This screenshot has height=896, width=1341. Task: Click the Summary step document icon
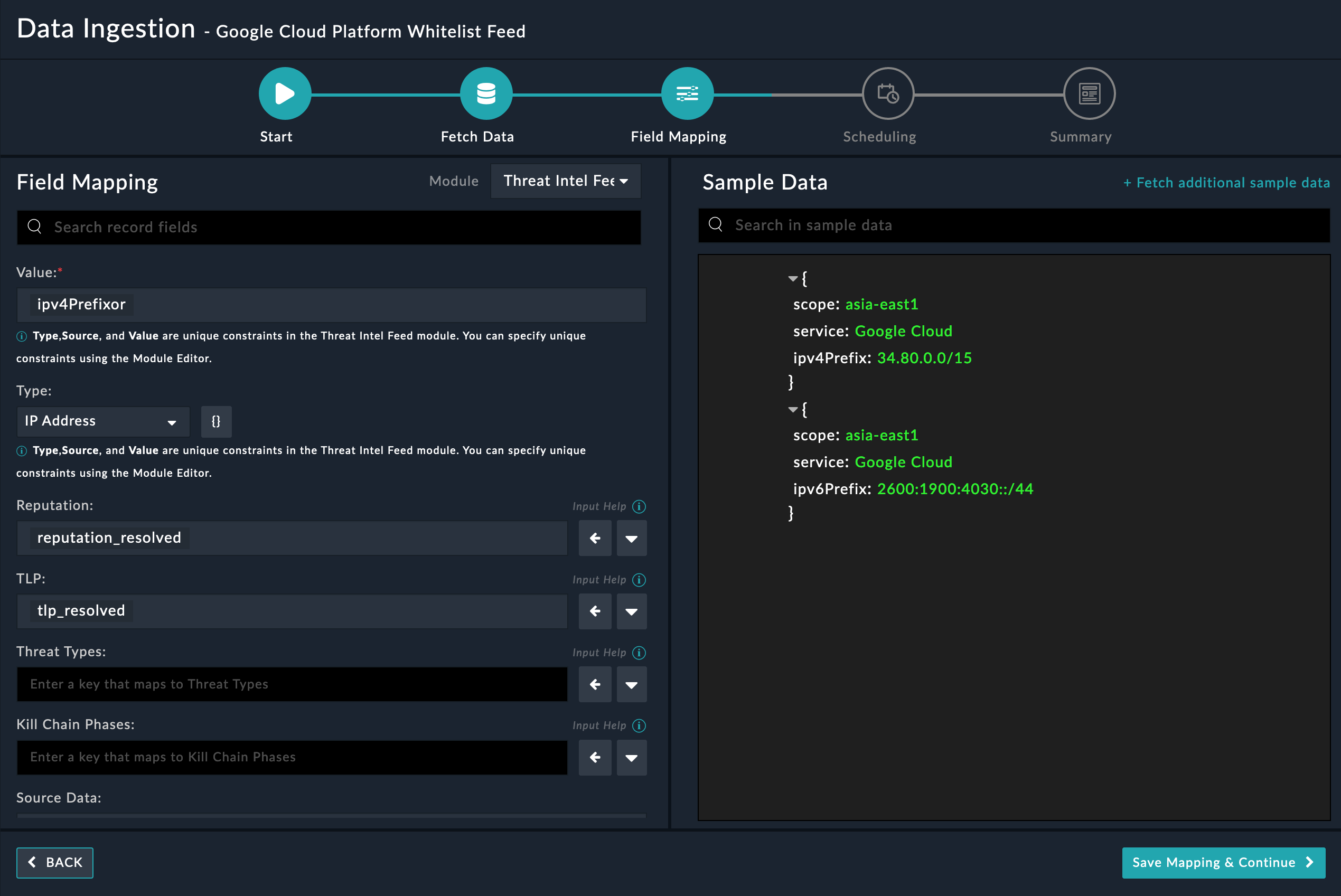point(1089,93)
